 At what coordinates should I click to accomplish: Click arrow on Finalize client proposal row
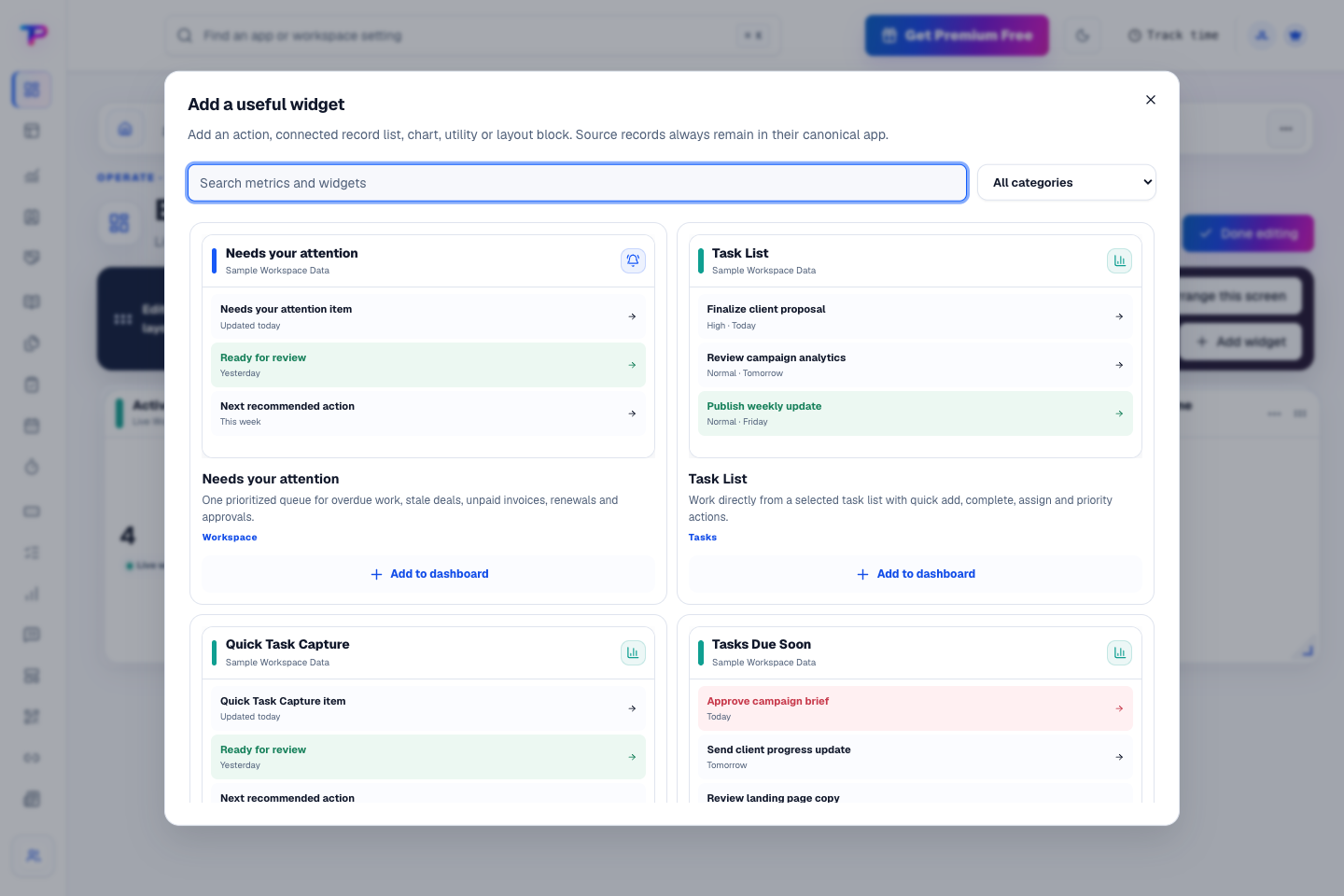(1119, 316)
